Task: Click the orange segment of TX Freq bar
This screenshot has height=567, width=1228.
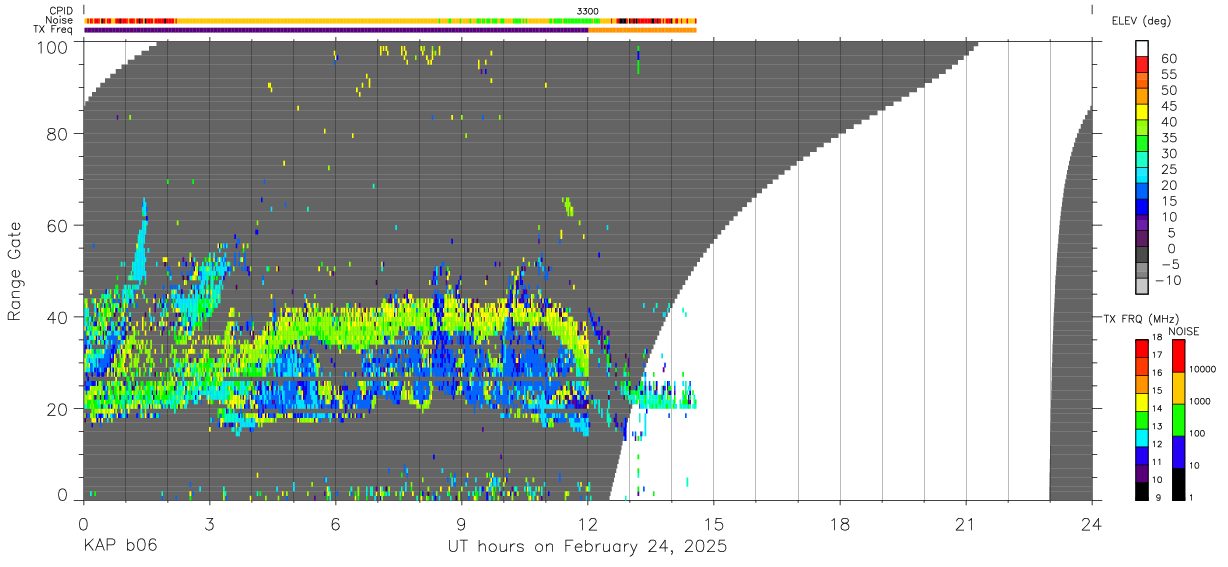Action: (642, 30)
